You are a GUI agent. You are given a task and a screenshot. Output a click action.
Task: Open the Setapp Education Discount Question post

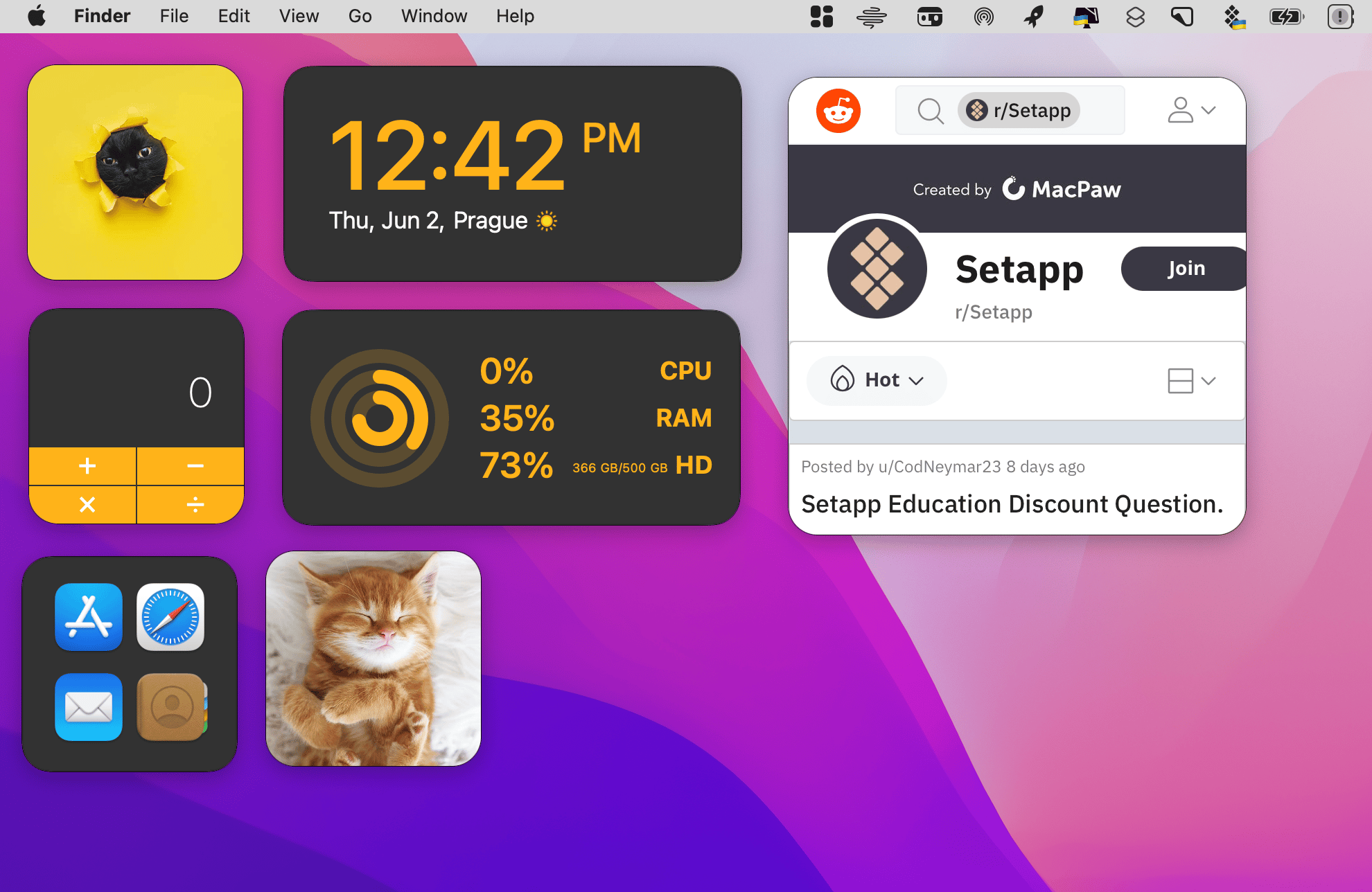[1012, 504]
